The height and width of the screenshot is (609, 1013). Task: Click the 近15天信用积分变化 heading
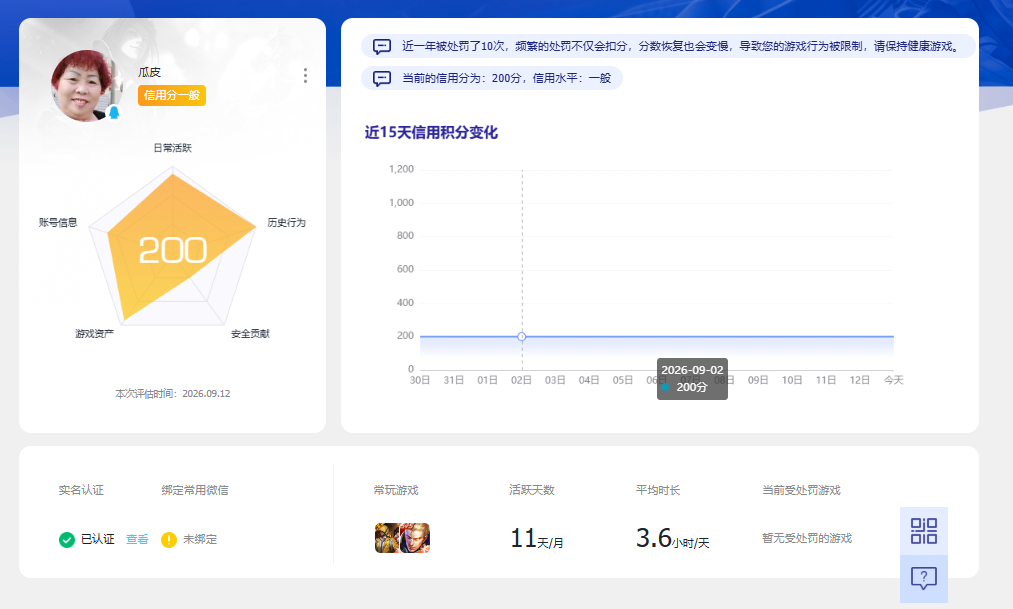431,132
